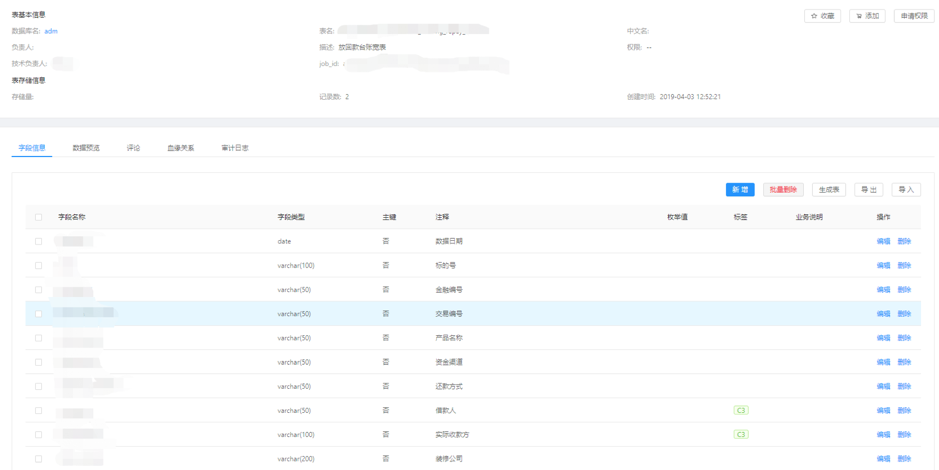Open the adm database link

51,31
